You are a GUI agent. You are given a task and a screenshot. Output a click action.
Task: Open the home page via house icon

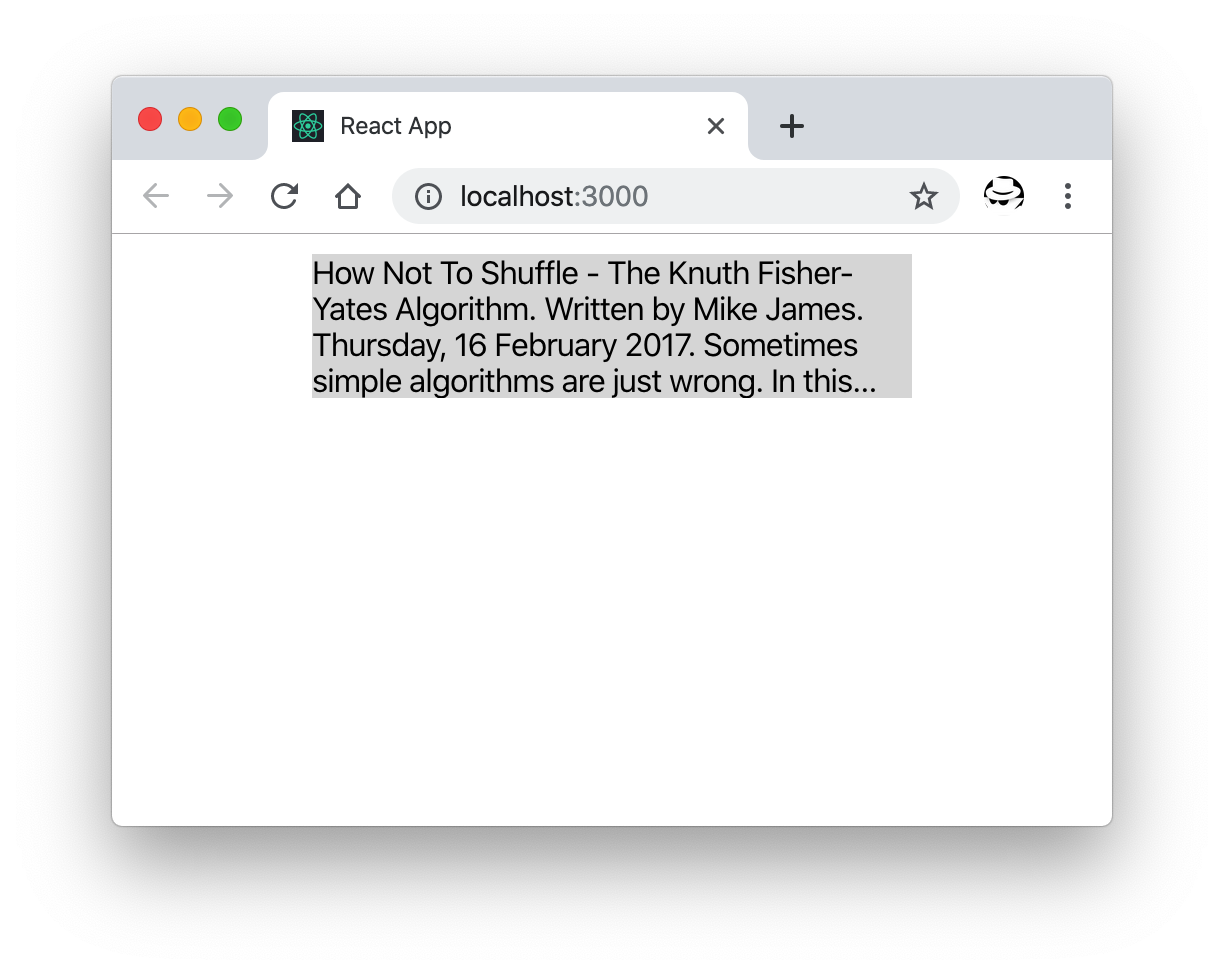(348, 196)
